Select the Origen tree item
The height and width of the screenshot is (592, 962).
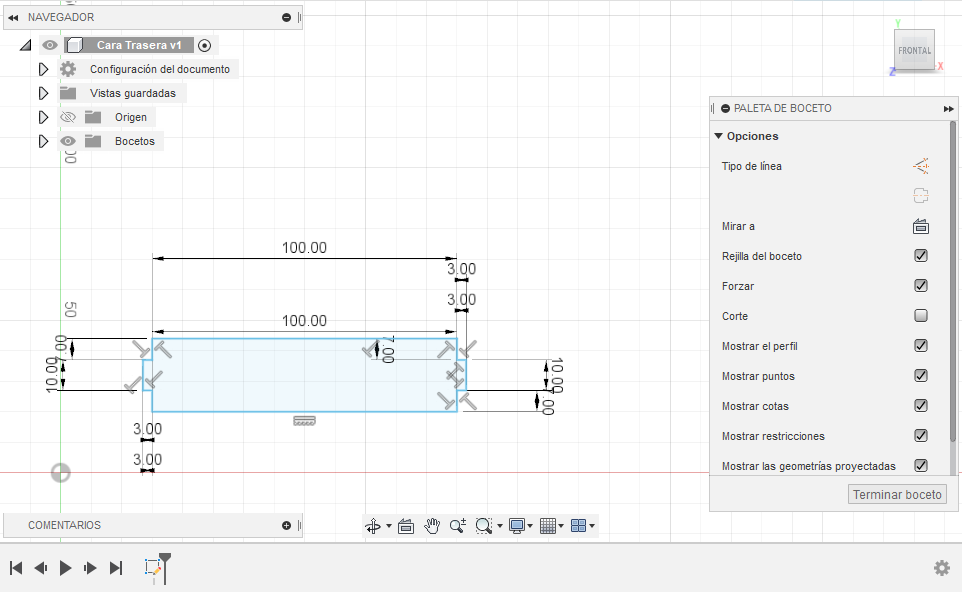(x=131, y=117)
